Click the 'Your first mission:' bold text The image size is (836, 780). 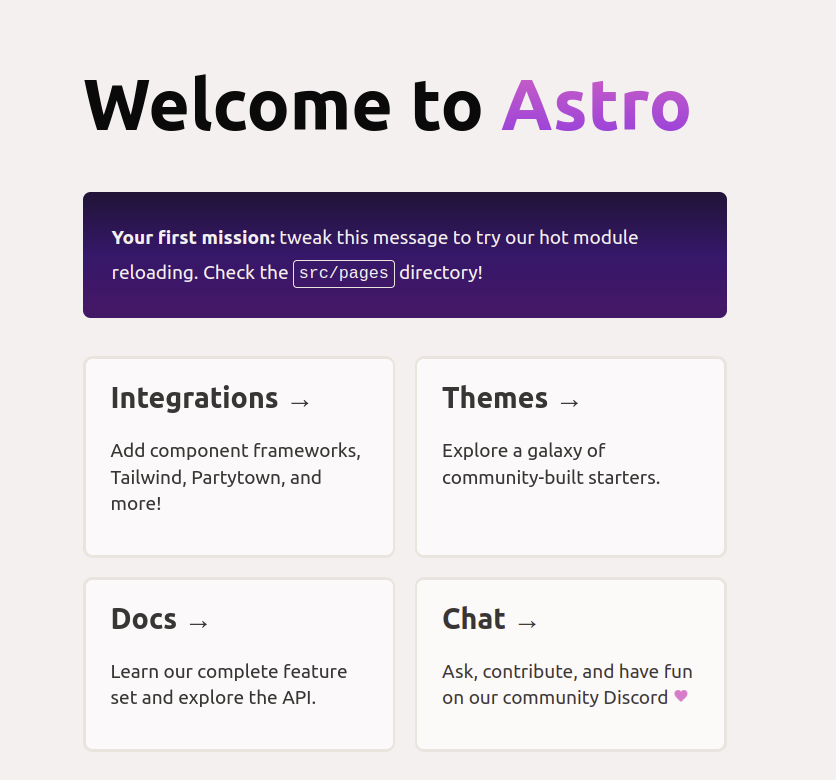point(193,238)
